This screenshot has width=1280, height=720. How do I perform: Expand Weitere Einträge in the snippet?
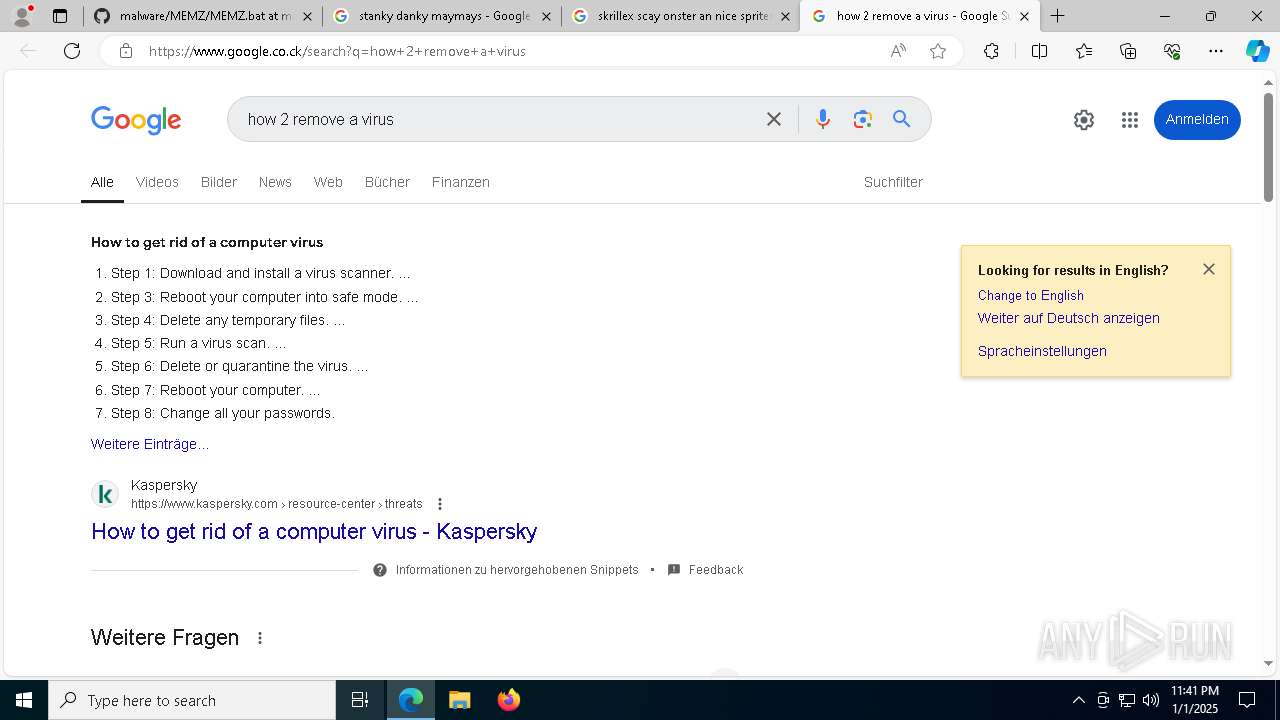point(150,444)
